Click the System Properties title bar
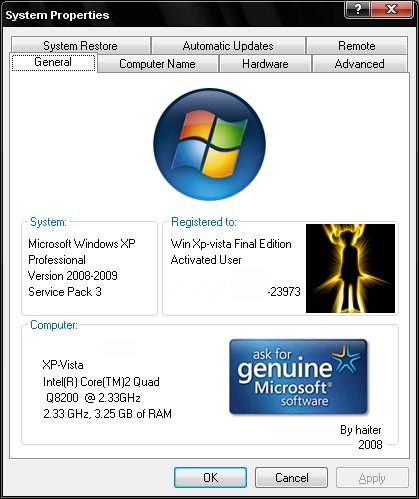419x499 pixels. pyautogui.click(x=173, y=14)
